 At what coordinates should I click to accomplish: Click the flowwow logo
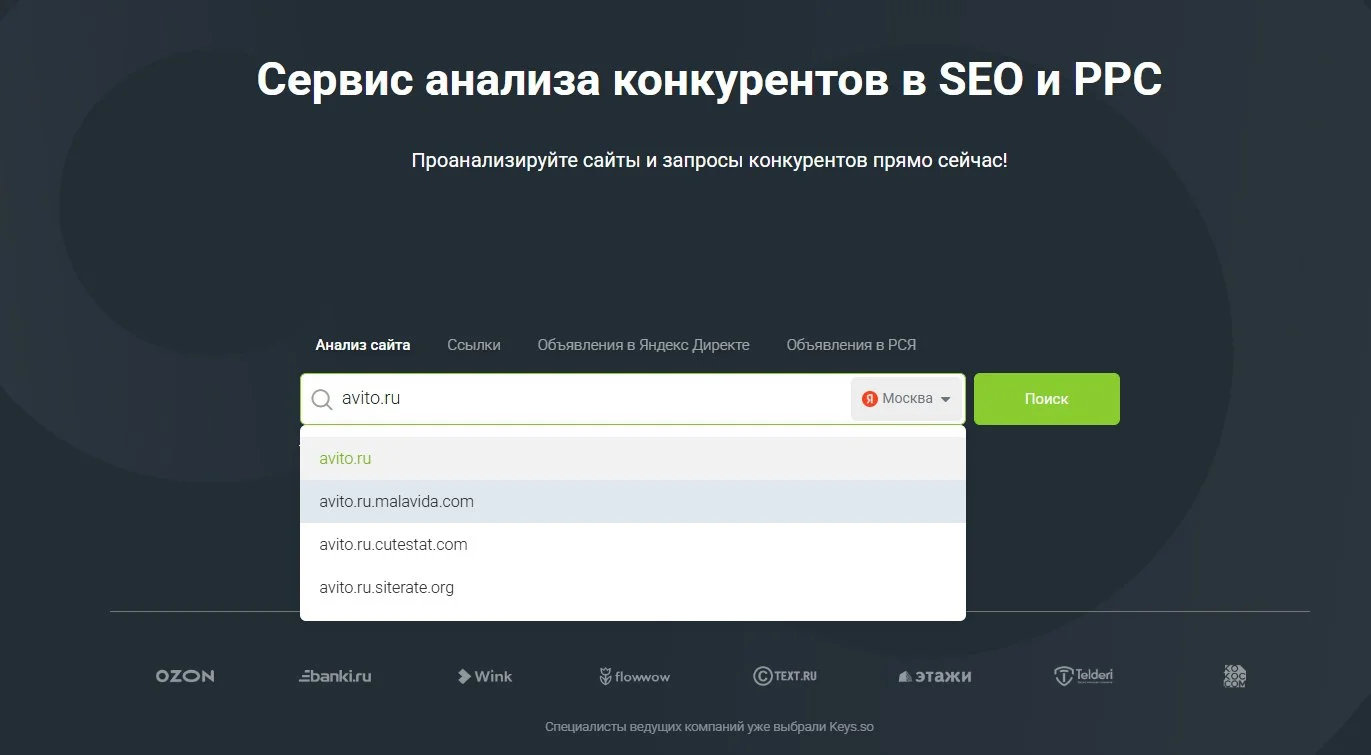coord(635,677)
